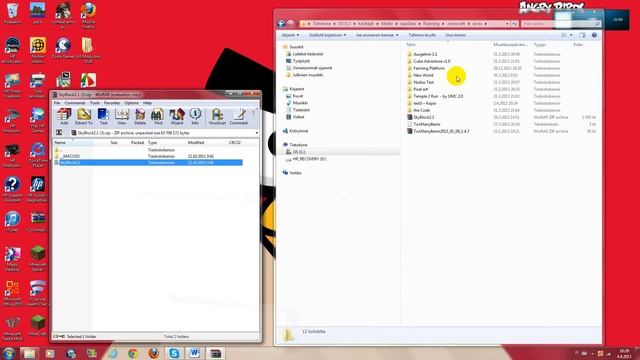640x360 pixels.
Task: Expand the WinRAR archive path dropdown
Action: tap(256, 133)
